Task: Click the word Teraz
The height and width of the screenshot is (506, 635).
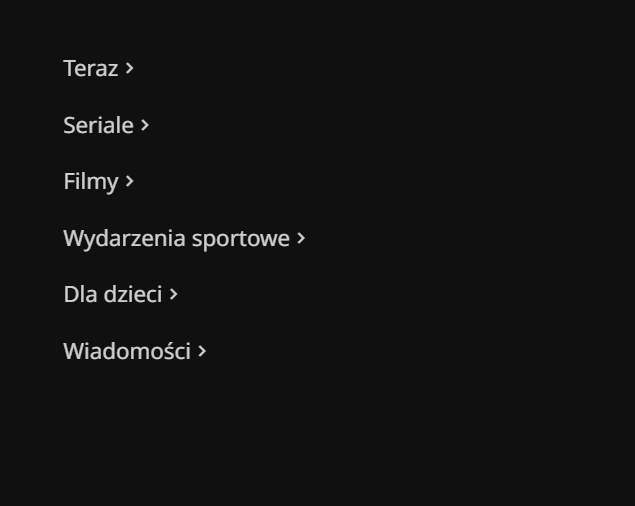Action: 90,68
